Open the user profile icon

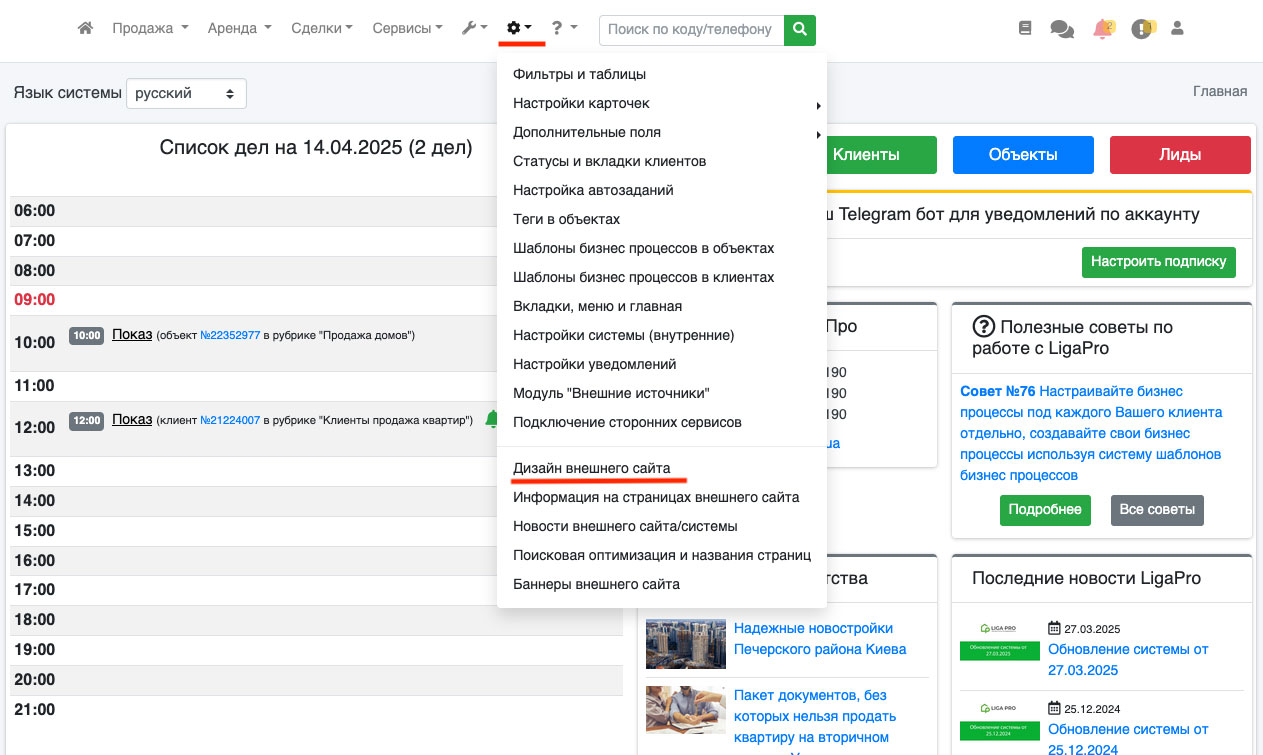(x=1177, y=29)
